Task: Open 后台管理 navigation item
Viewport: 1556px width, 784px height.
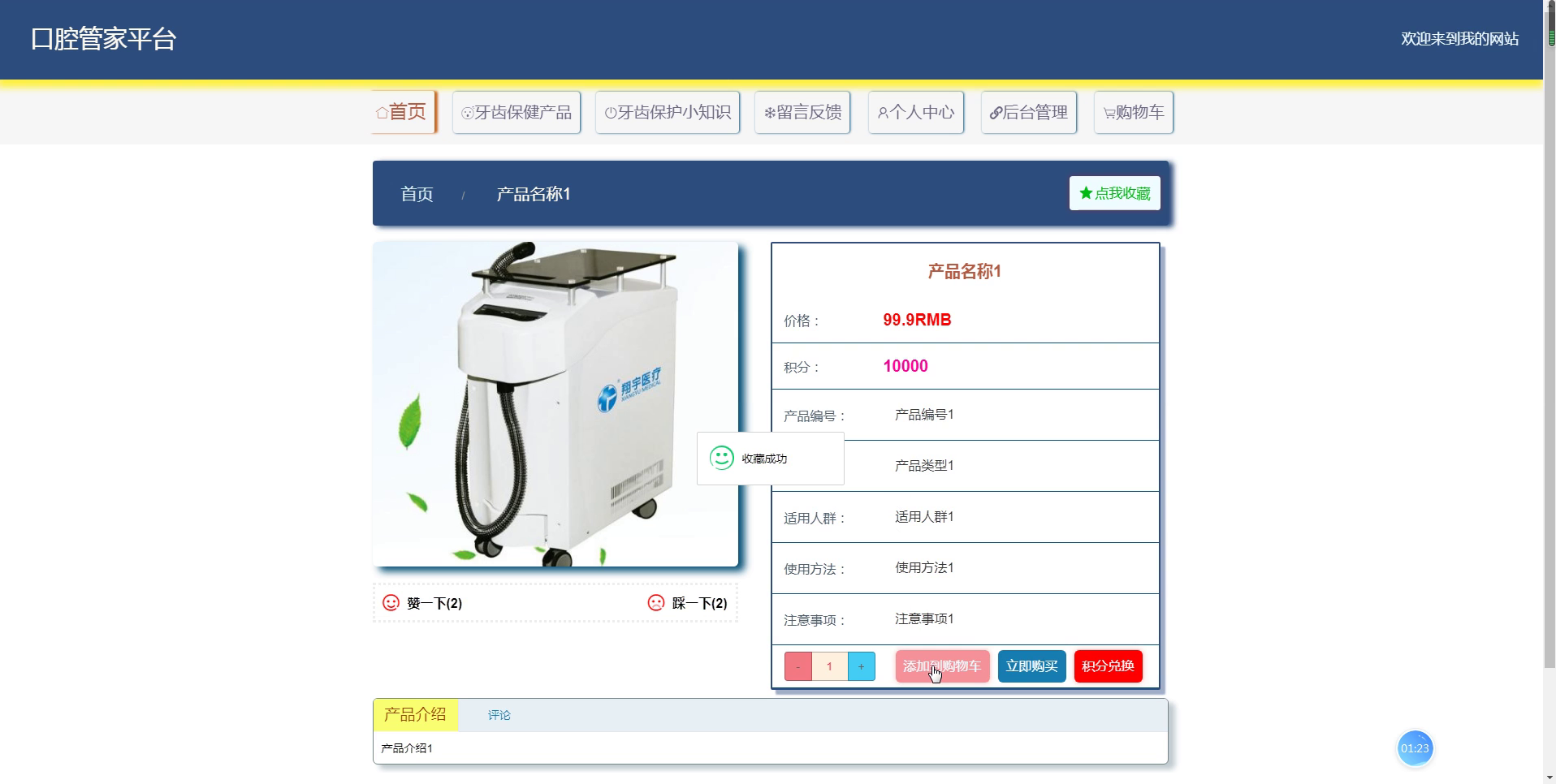Action: (1029, 112)
